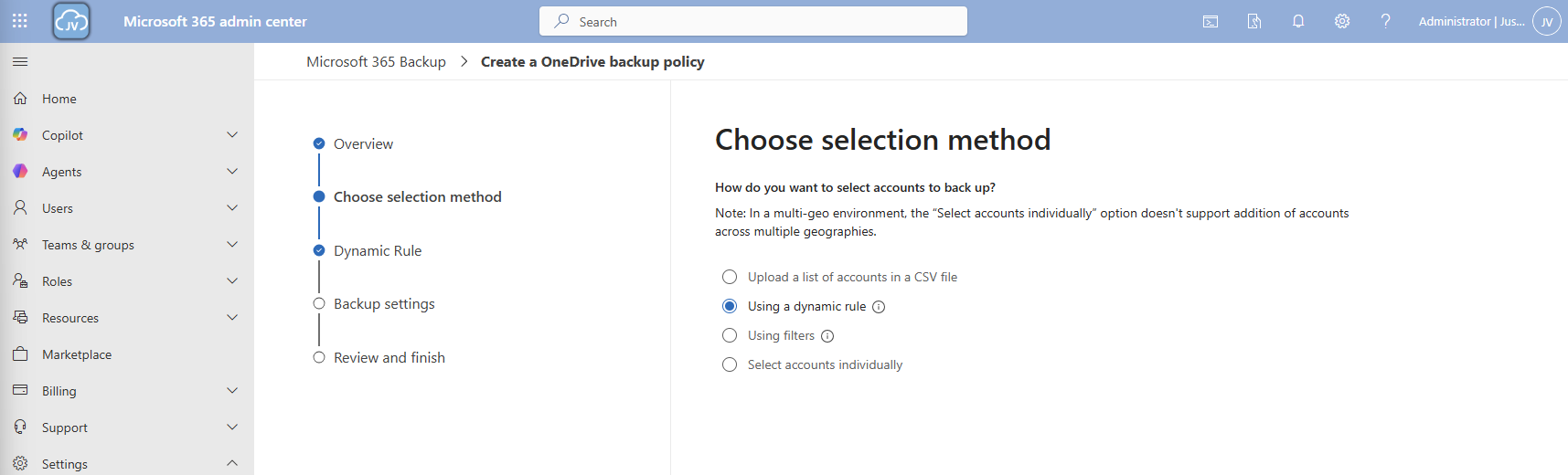The width and height of the screenshot is (1568, 475).
Task: Navigate to Microsoft 365 Backup breadcrumb
Action: [376, 62]
